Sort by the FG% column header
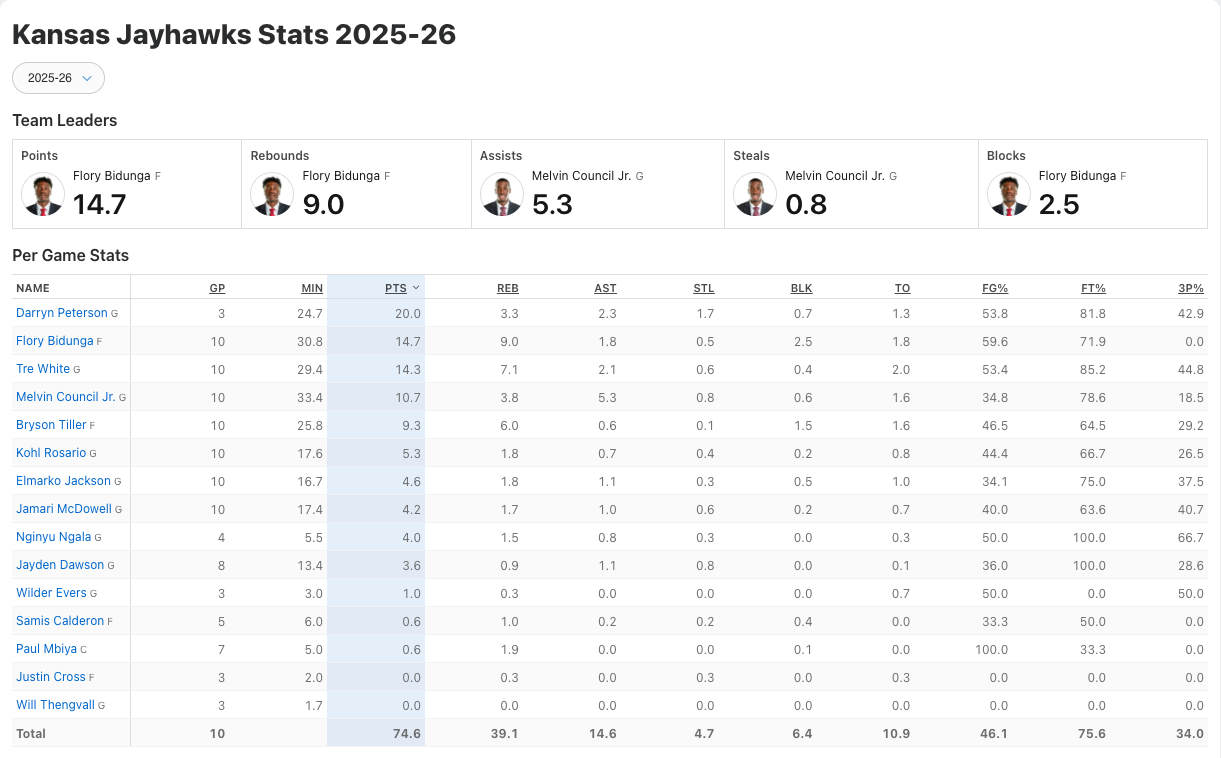The width and height of the screenshot is (1221, 758). [995, 288]
